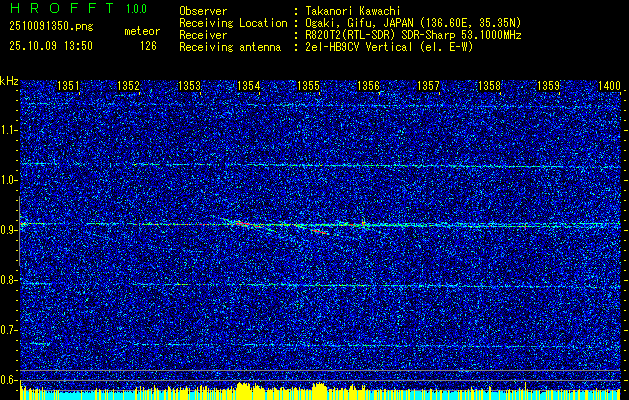Click the 1351 time axis label
Image resolution: width=629 pixels, height=400 pixels.
tap(69, 85)
